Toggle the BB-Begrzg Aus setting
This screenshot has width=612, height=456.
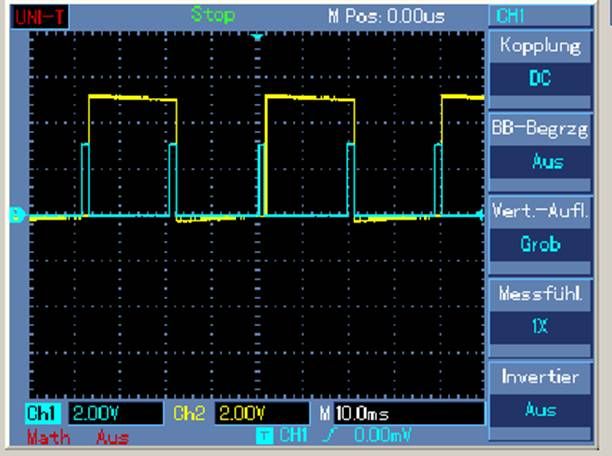pyautogui.click(x=541, y=162)
